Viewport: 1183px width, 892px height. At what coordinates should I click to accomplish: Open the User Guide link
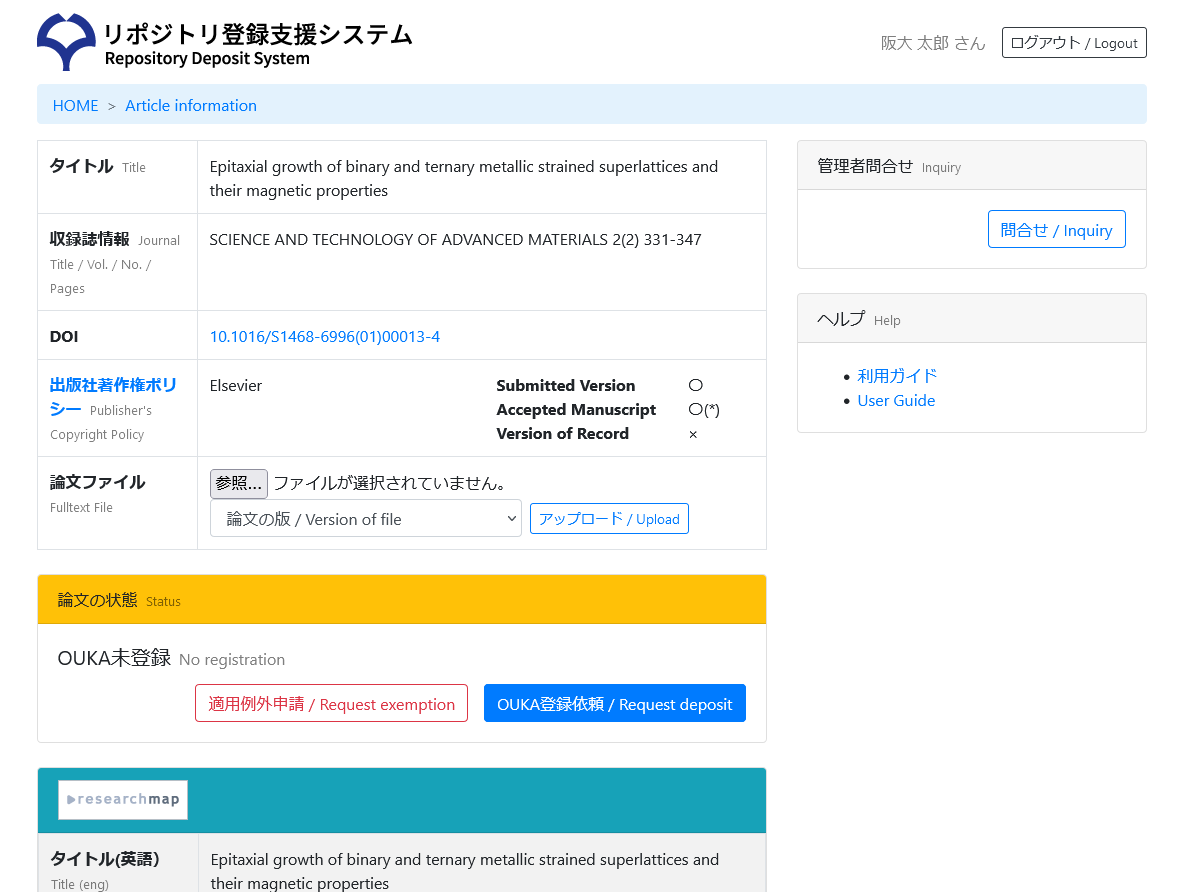click(896, 401)
